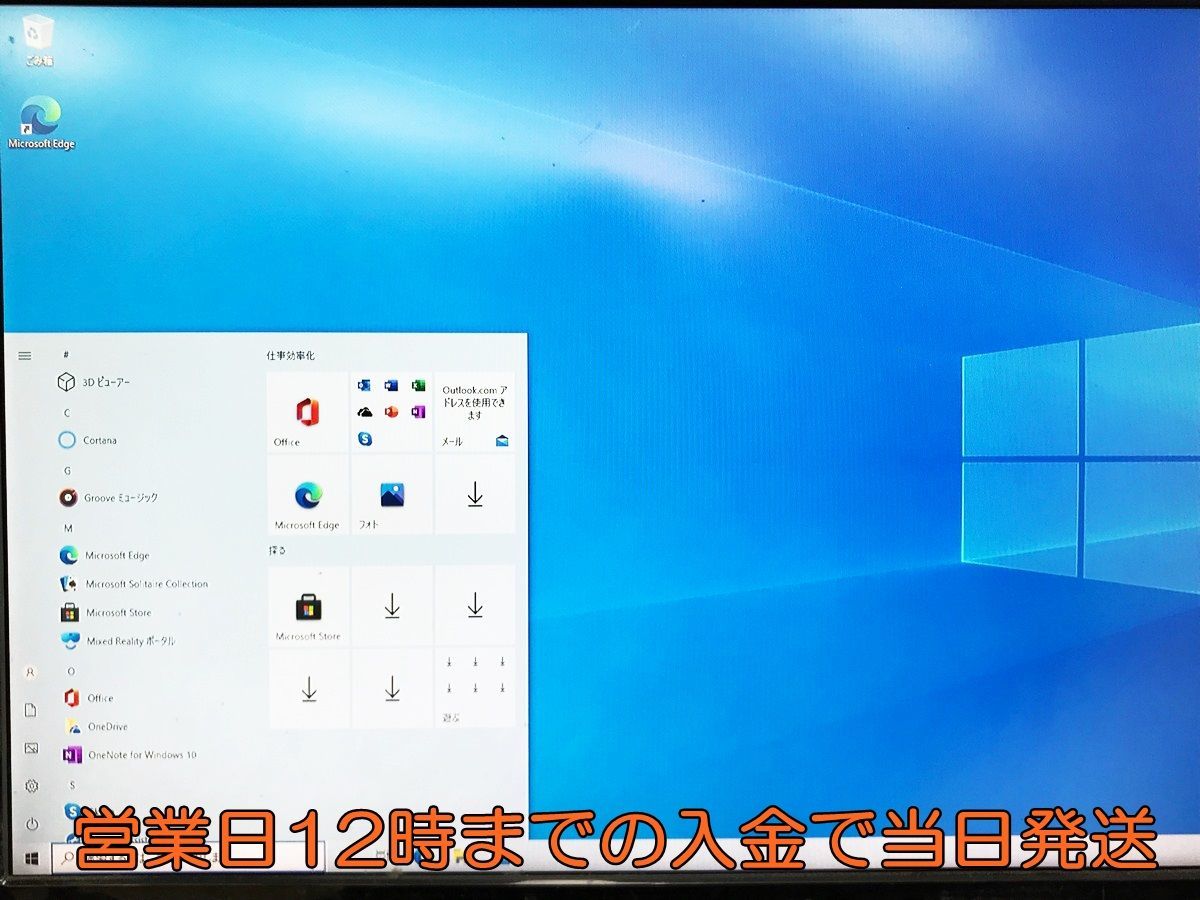Click the M letter header in app list
Screen dimensions: 1200x900
pyautogui.click(x=68, y=527)
